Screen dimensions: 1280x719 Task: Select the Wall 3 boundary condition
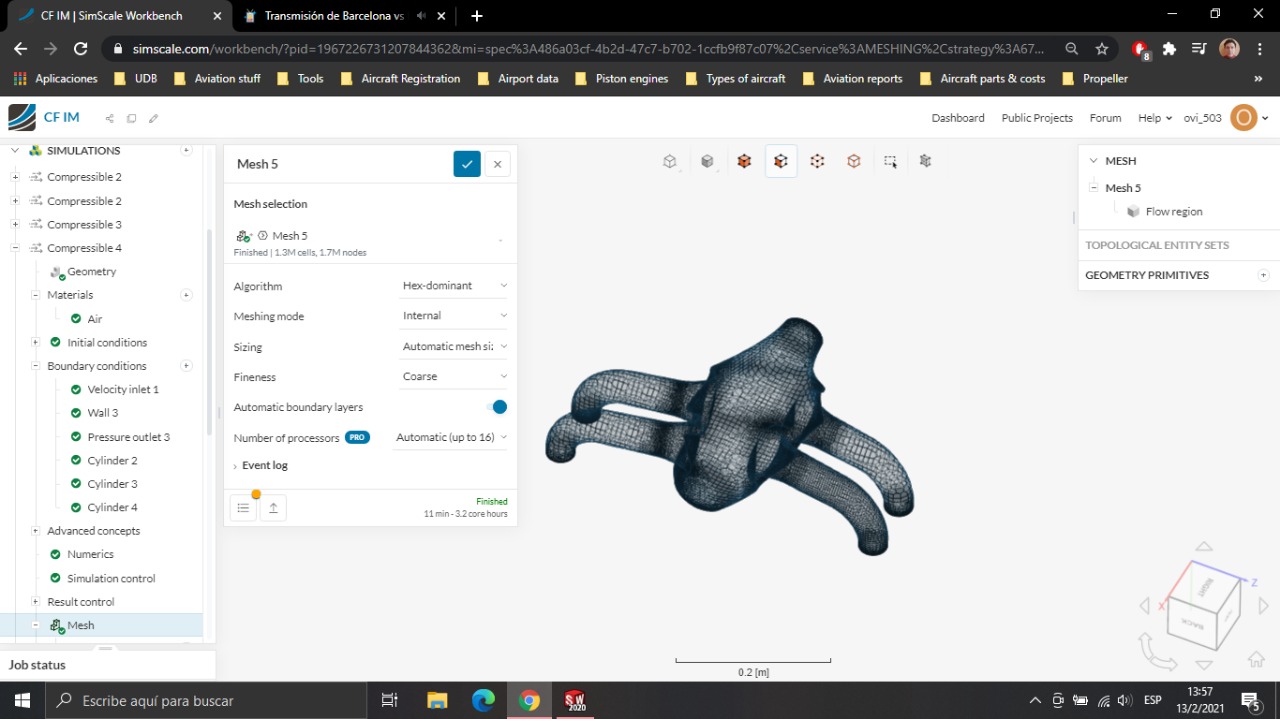(x=102, y=413)
